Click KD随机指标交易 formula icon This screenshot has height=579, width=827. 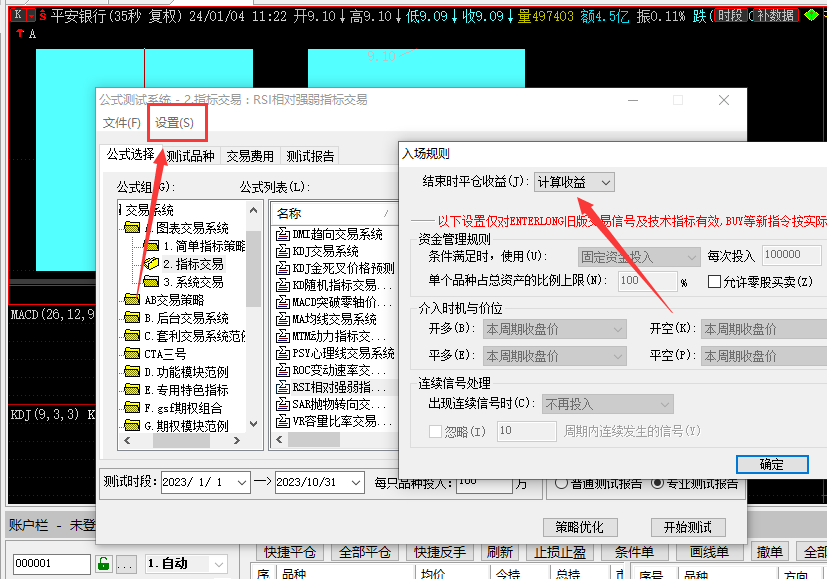pyautogui.click(x=283, y=285)
